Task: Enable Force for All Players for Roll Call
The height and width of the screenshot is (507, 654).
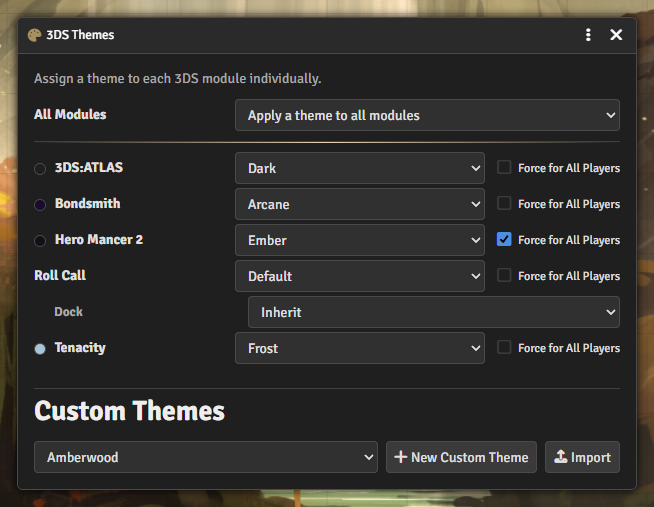Action: 504,275
